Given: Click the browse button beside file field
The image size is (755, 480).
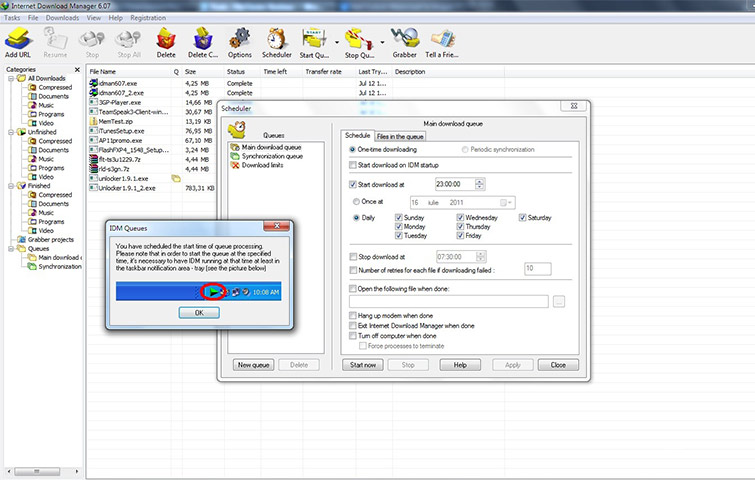Looking at the screenshot, I should [x=559, y=302].
